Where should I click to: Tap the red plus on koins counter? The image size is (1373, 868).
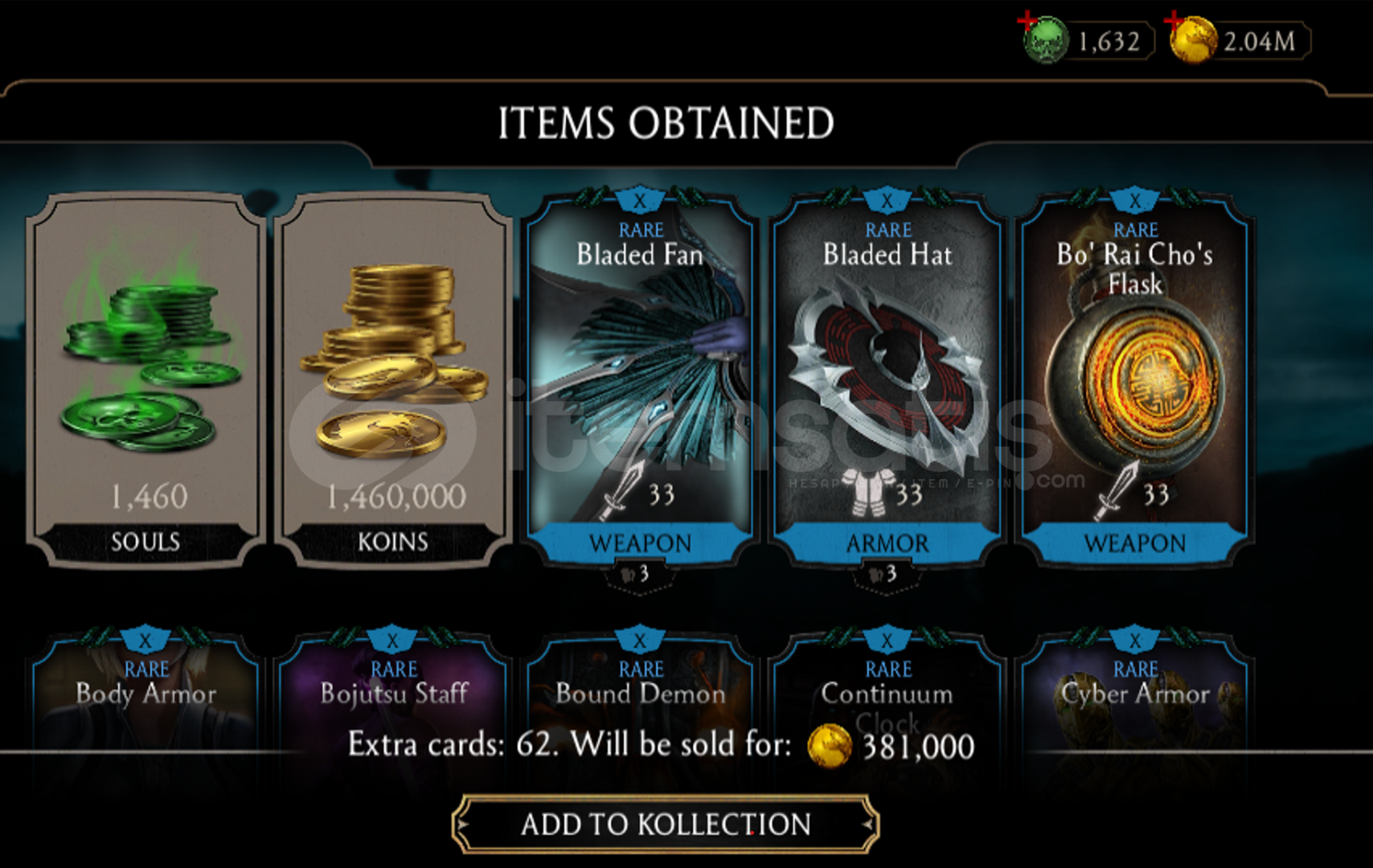point(1174,19)
